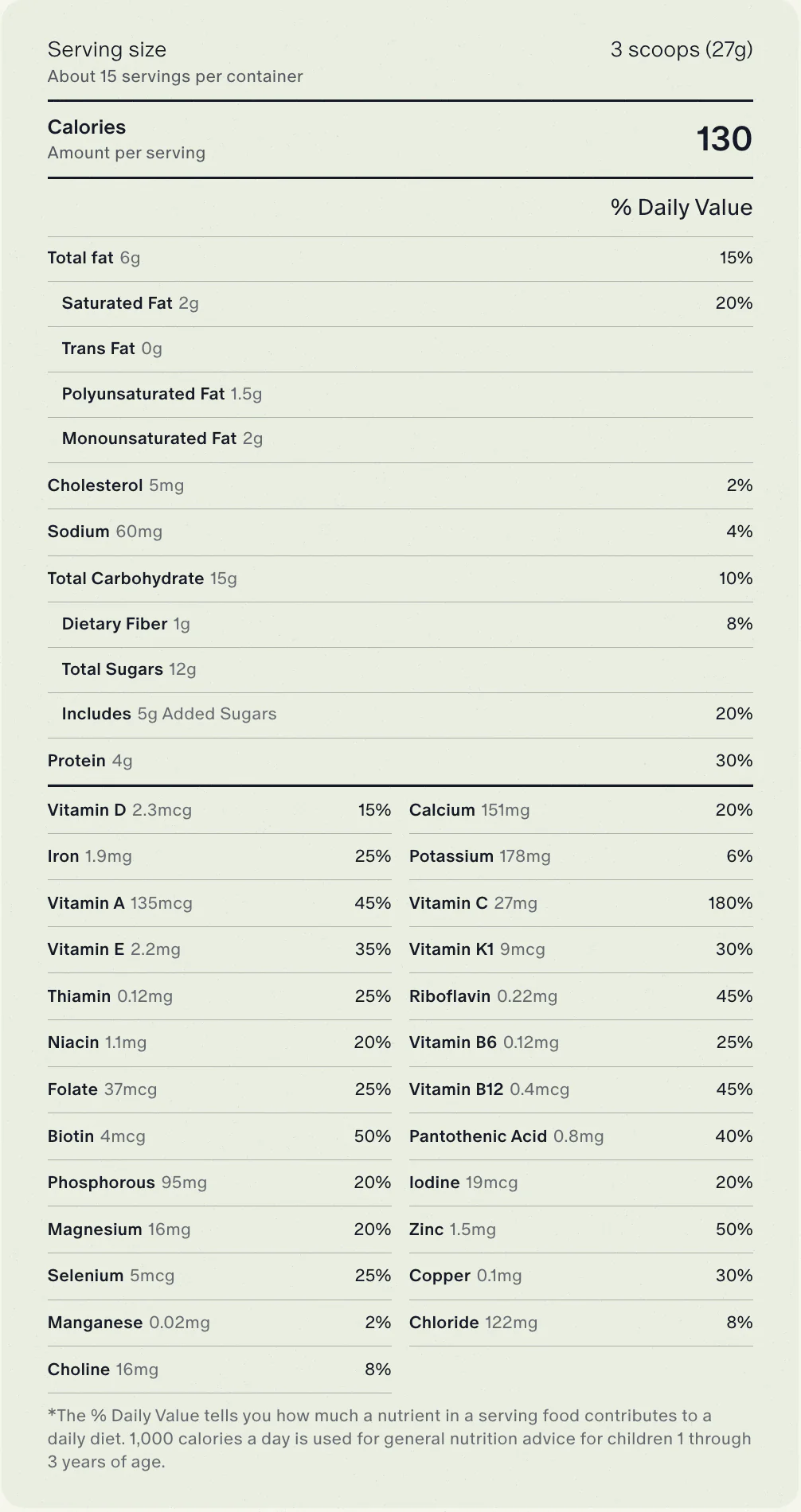Select the Trans Fat 0g row

pyautogui.click(x=400, y=349)
